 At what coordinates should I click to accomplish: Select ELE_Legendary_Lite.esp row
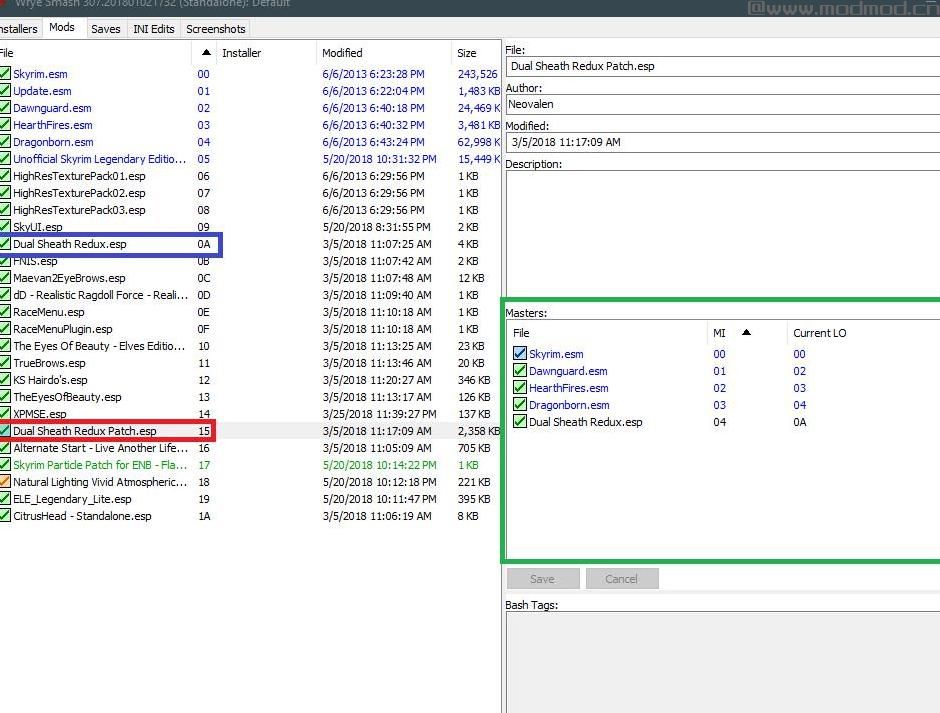[x=250, y=499]
